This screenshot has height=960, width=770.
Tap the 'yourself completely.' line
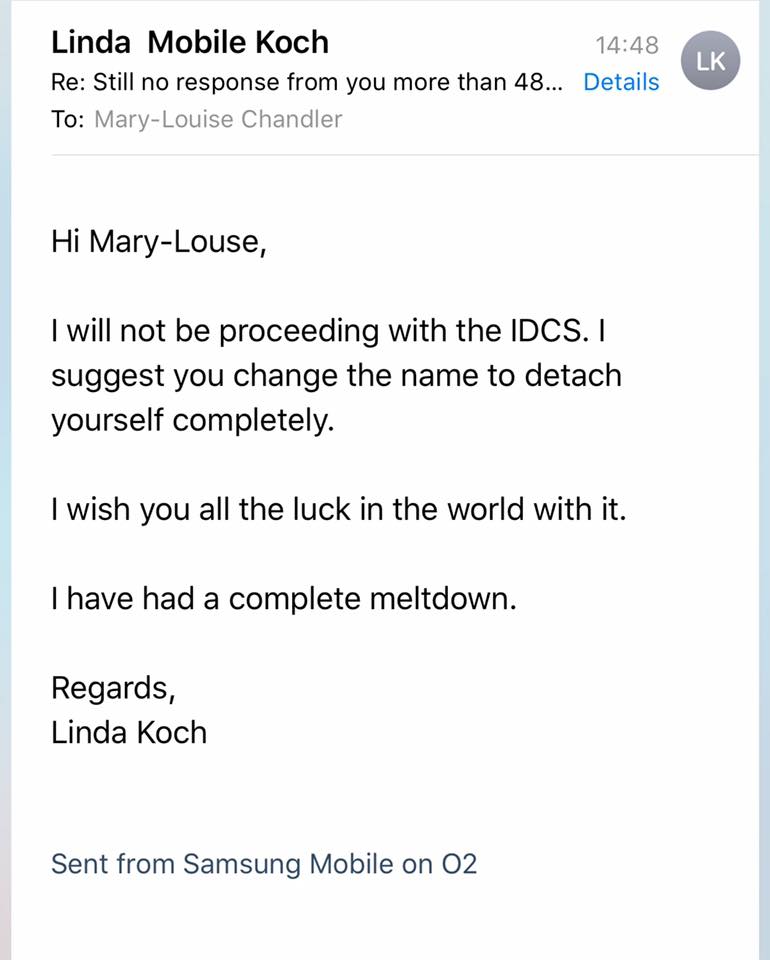click(x=193, y=421)
